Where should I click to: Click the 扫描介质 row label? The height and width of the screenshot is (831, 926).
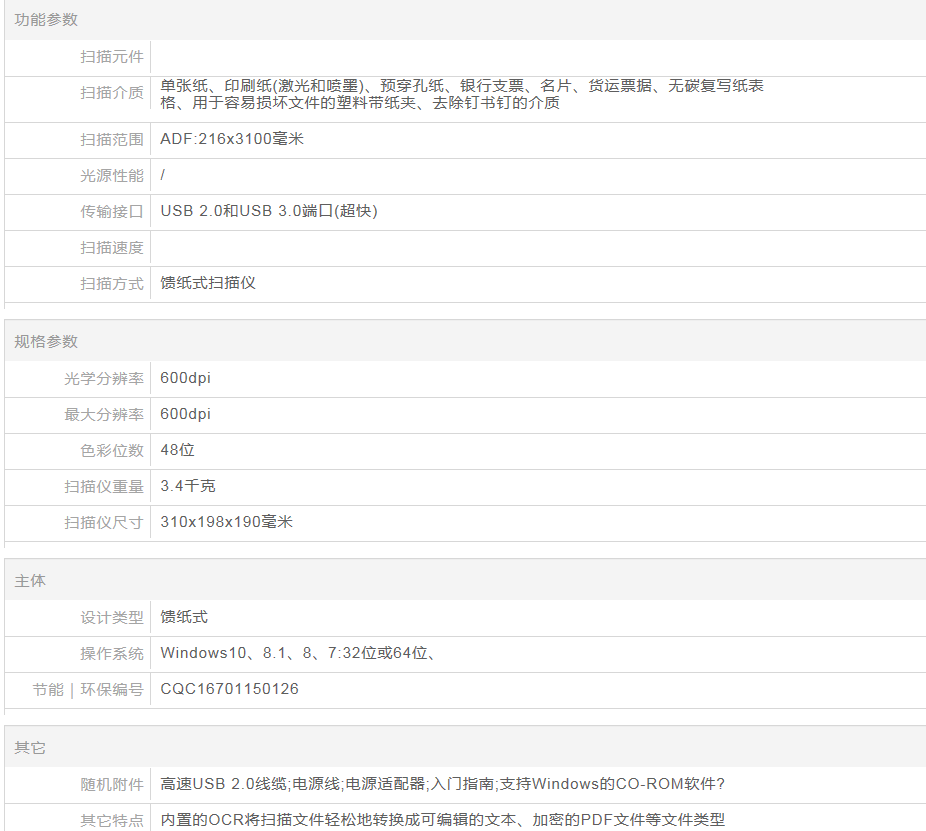click(x=112, y=94)
